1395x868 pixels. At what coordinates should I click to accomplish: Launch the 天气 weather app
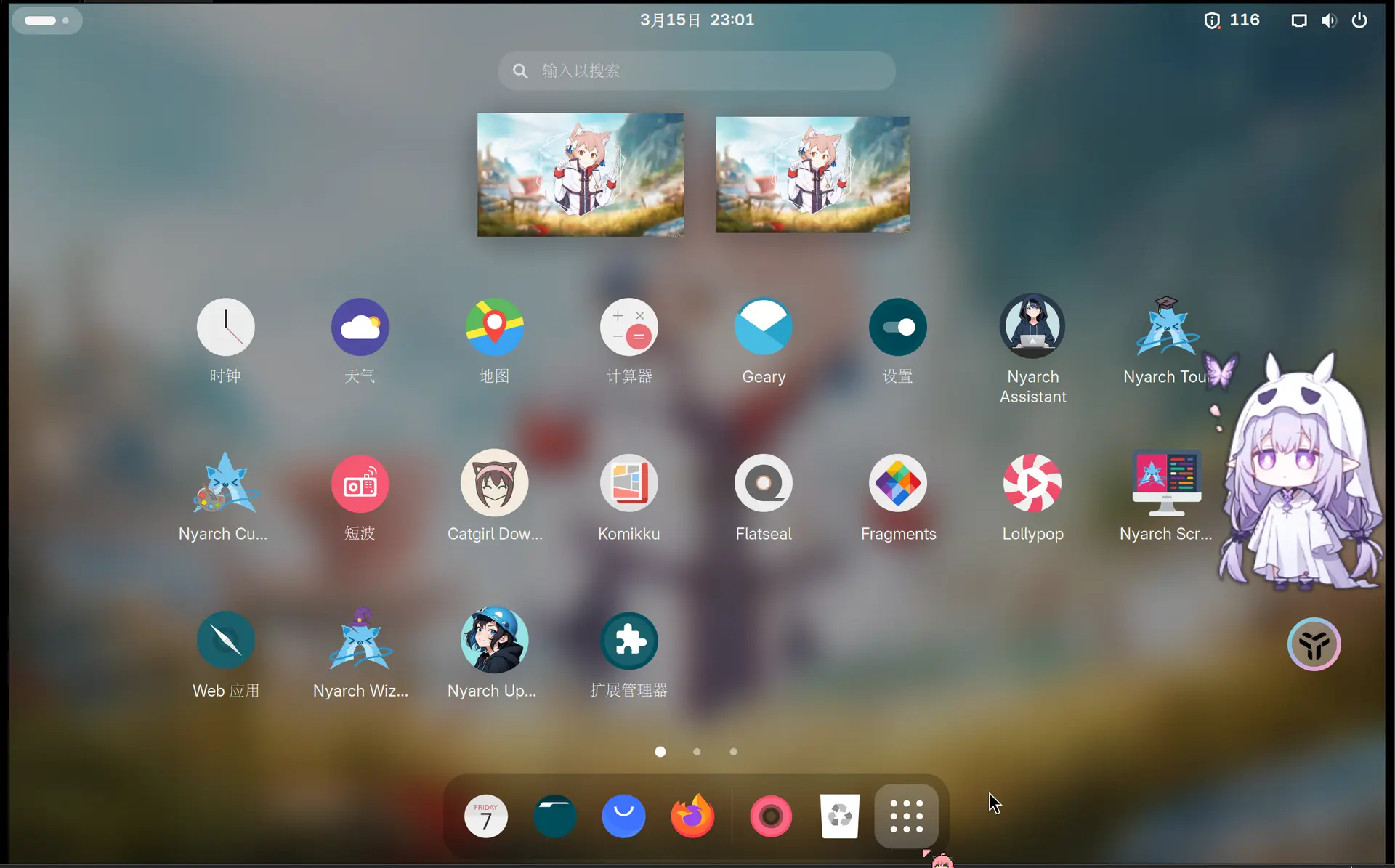[360, 327]
